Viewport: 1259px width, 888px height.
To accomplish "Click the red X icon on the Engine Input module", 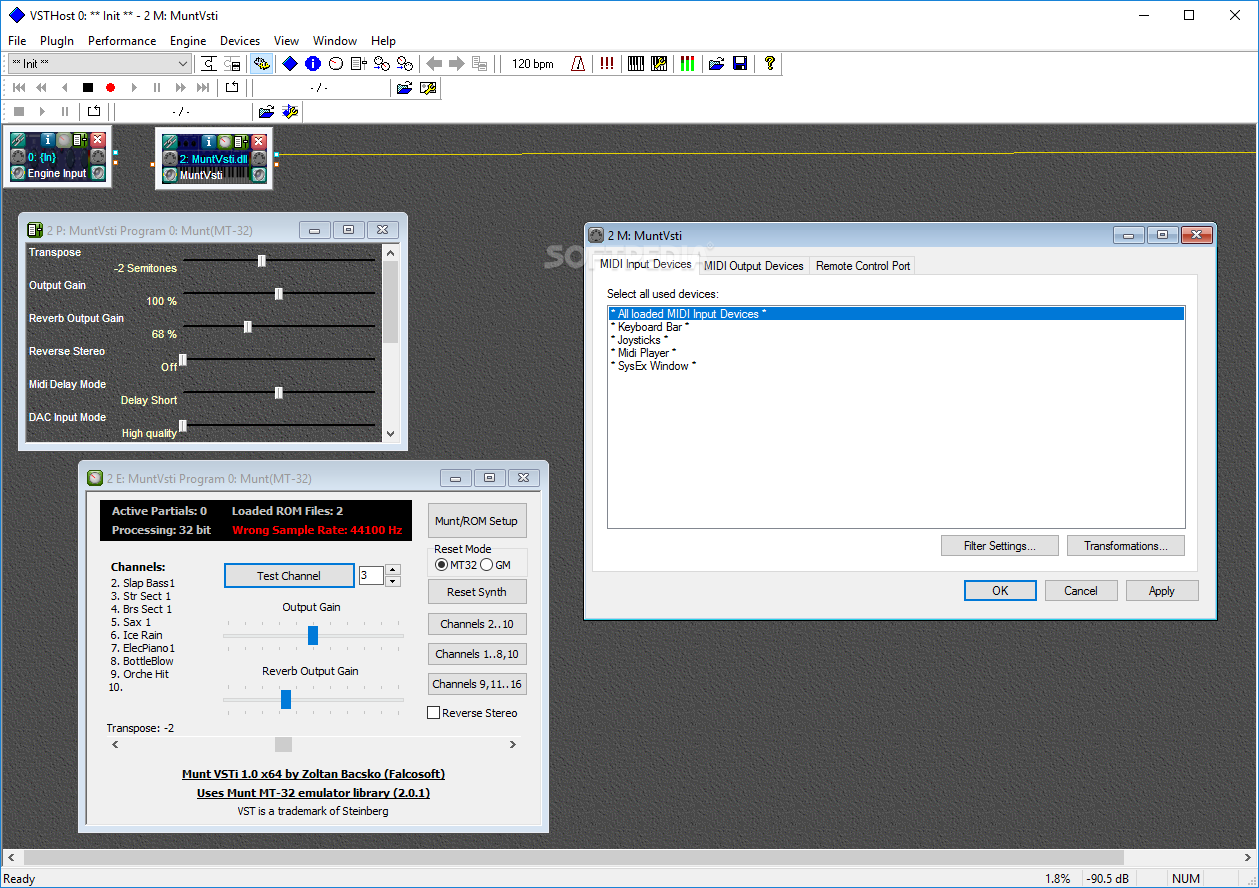I will 97,140.
